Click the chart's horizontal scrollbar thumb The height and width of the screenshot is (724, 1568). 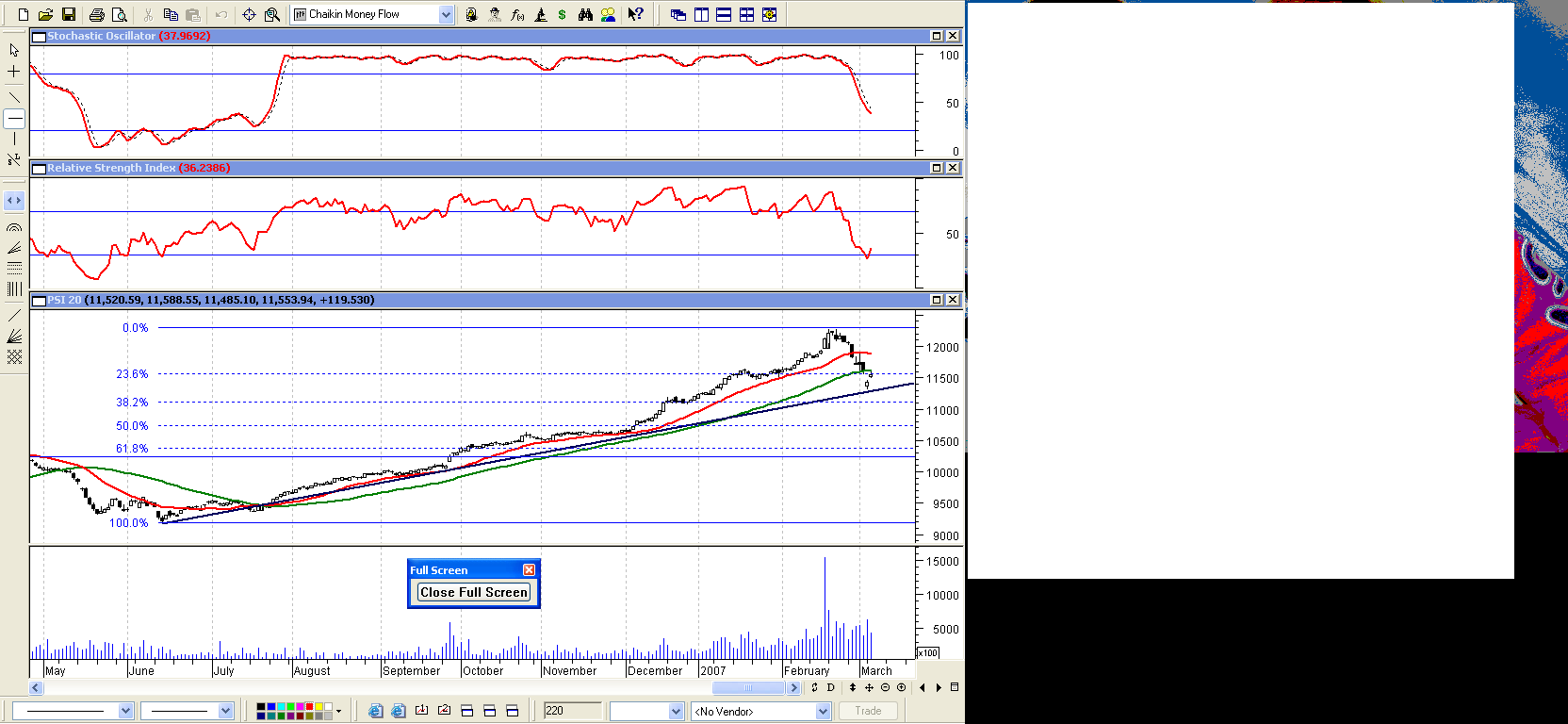749,687
